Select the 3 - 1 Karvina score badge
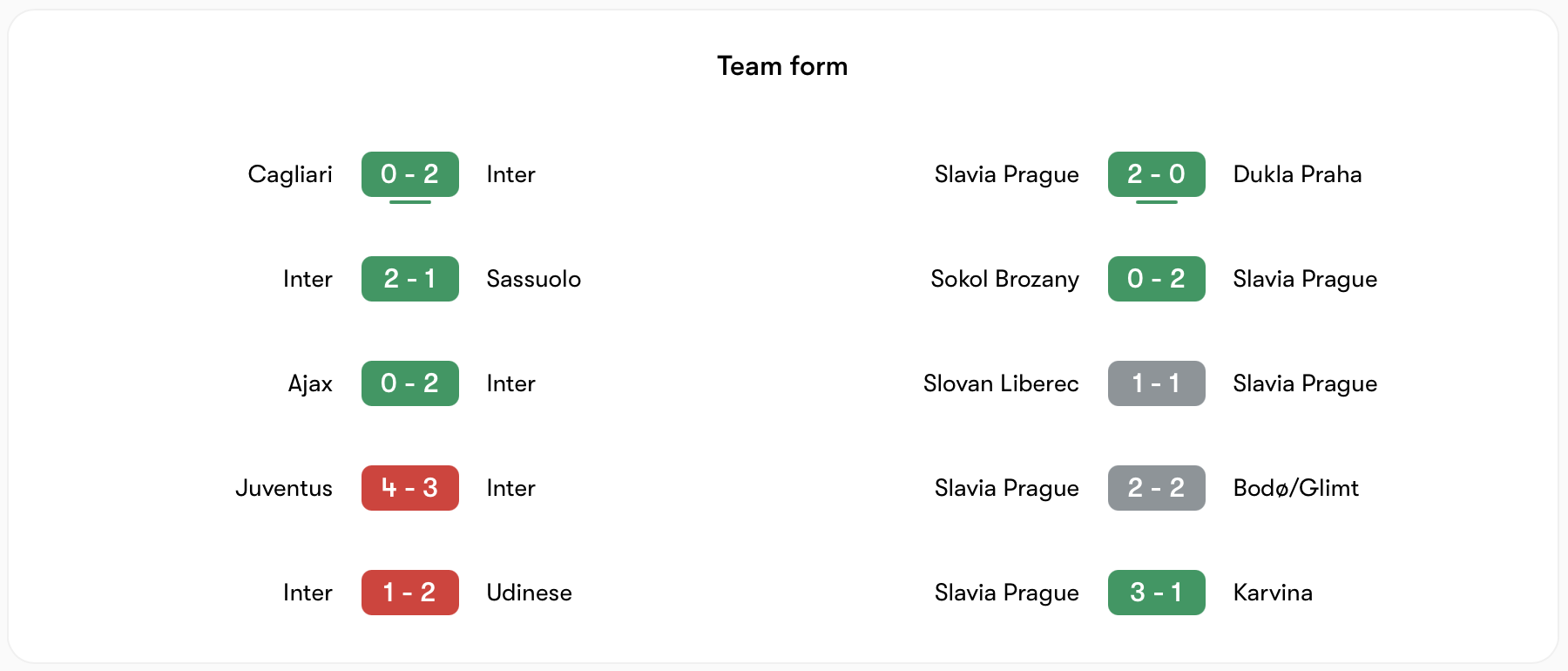 click(1156, 593)
